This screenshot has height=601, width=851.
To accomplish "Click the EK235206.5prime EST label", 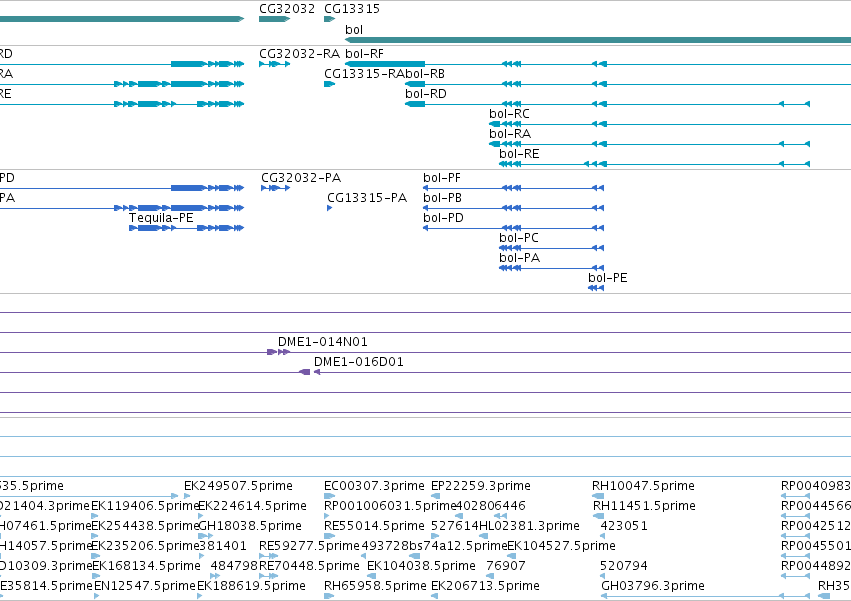I will pos(145,546).
